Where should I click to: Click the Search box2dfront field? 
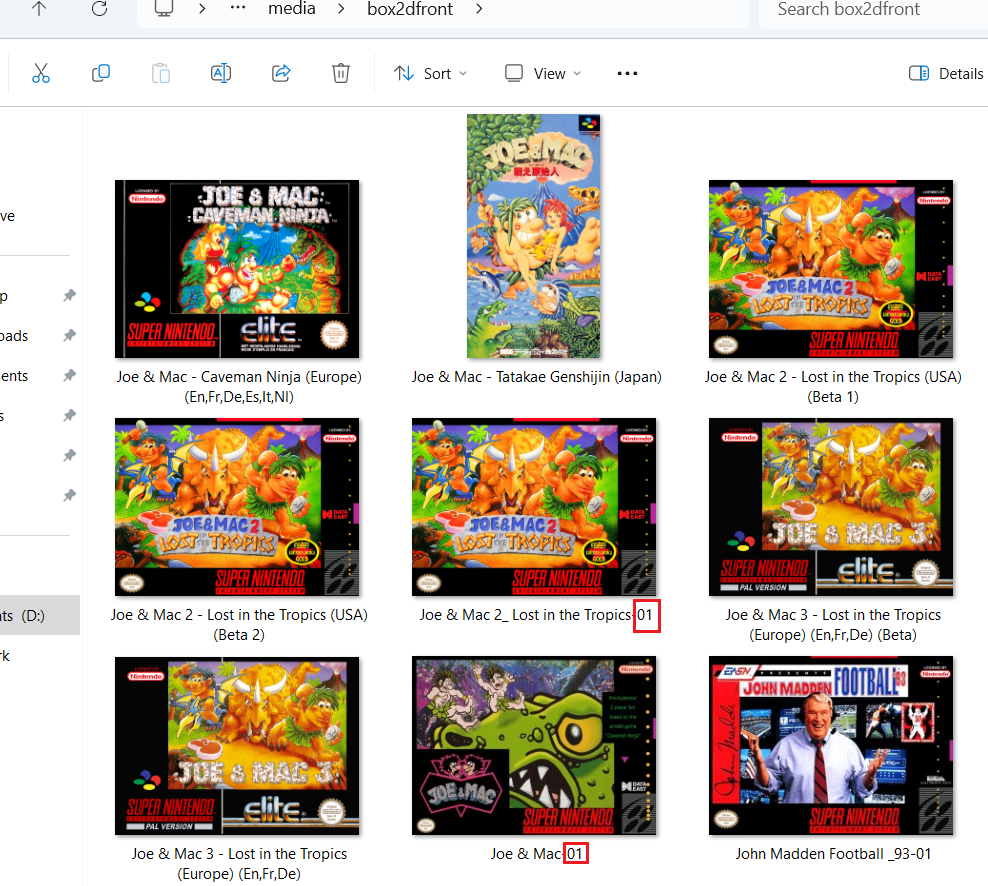tap(873, 9)
